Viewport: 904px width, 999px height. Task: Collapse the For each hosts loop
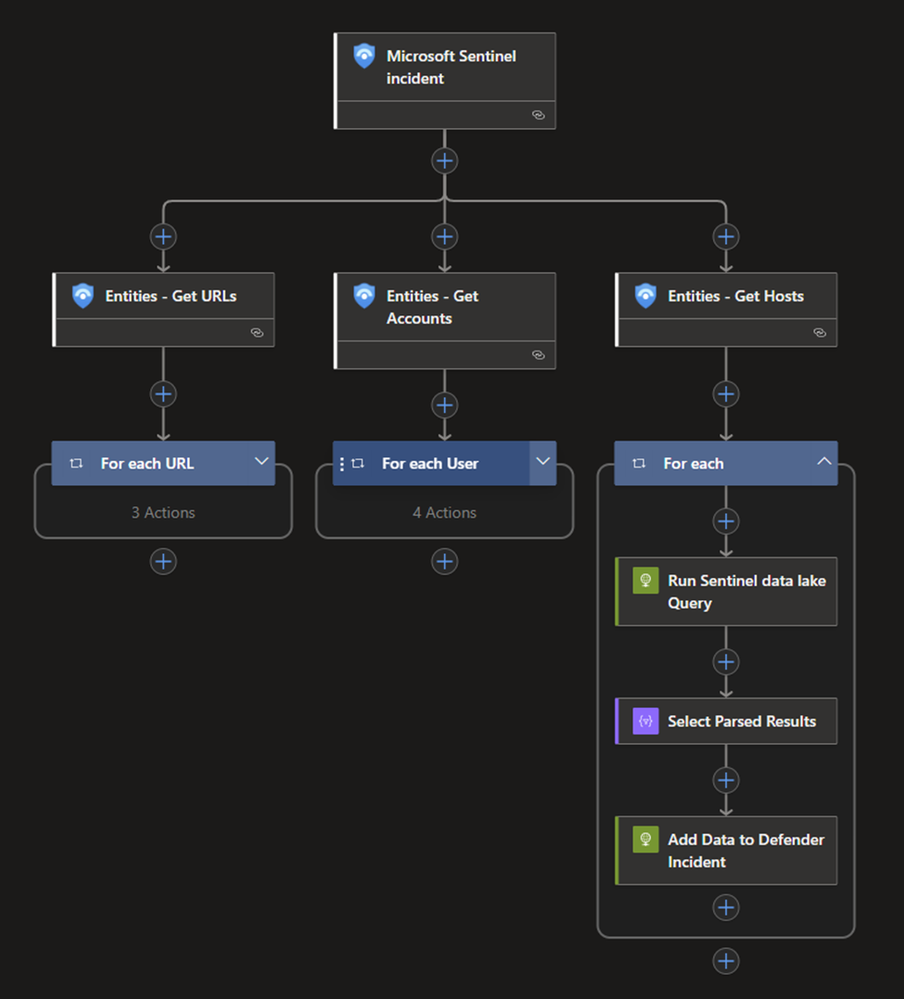click(x=824, y=461)
